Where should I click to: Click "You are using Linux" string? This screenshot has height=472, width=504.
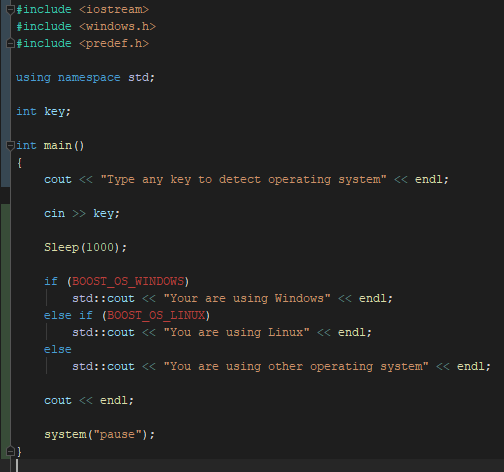[236, 332]
